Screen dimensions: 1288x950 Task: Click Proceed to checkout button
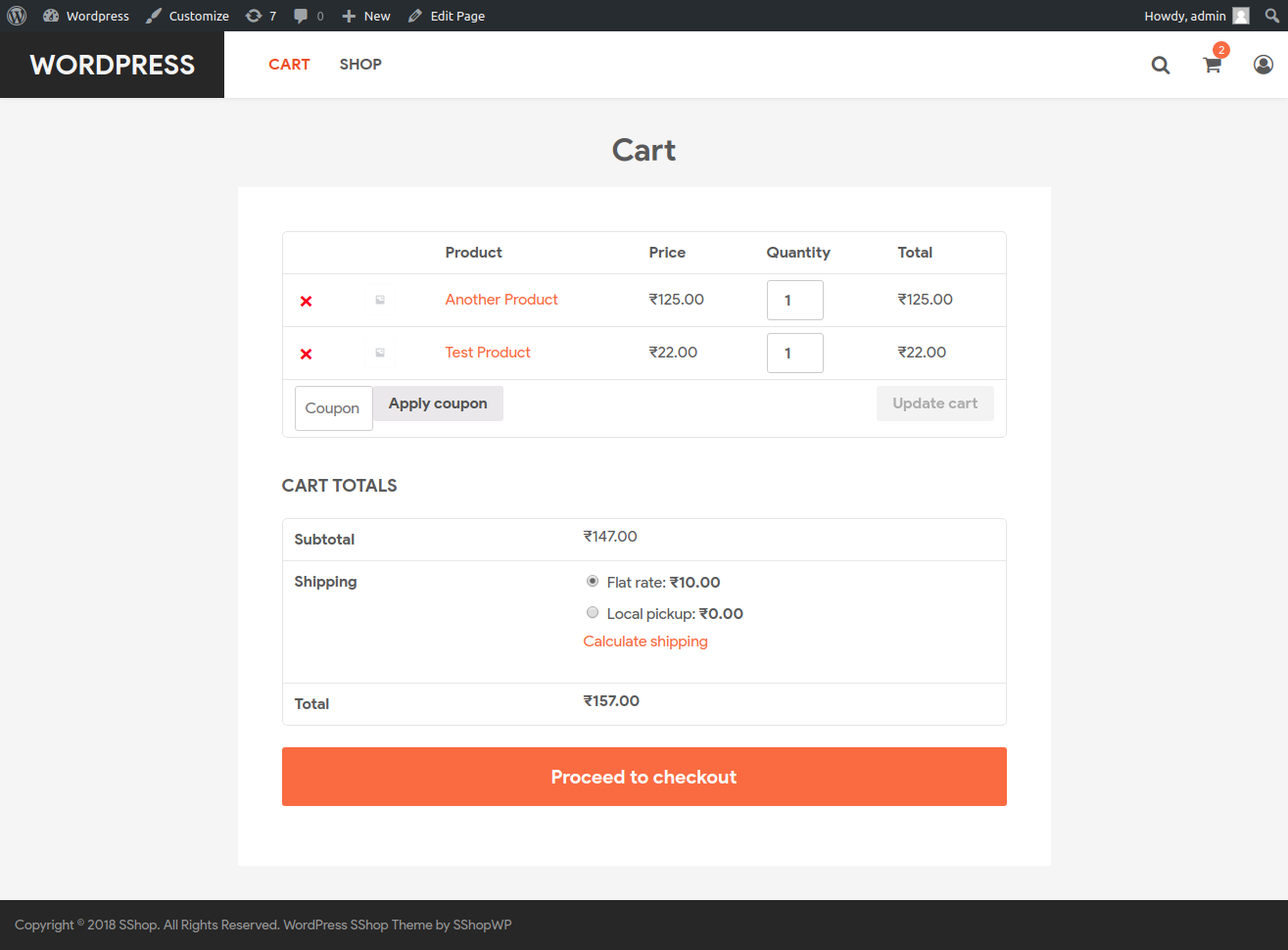pos(644,777)
